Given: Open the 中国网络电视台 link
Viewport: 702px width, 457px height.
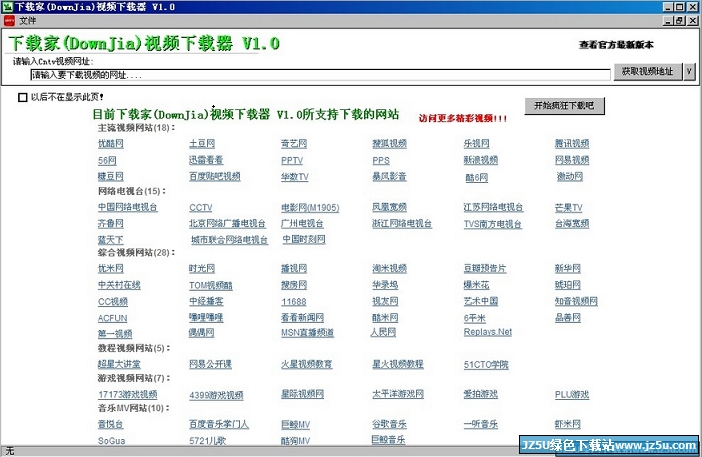Looking at the screenshot, I should [x=128, y=207].
